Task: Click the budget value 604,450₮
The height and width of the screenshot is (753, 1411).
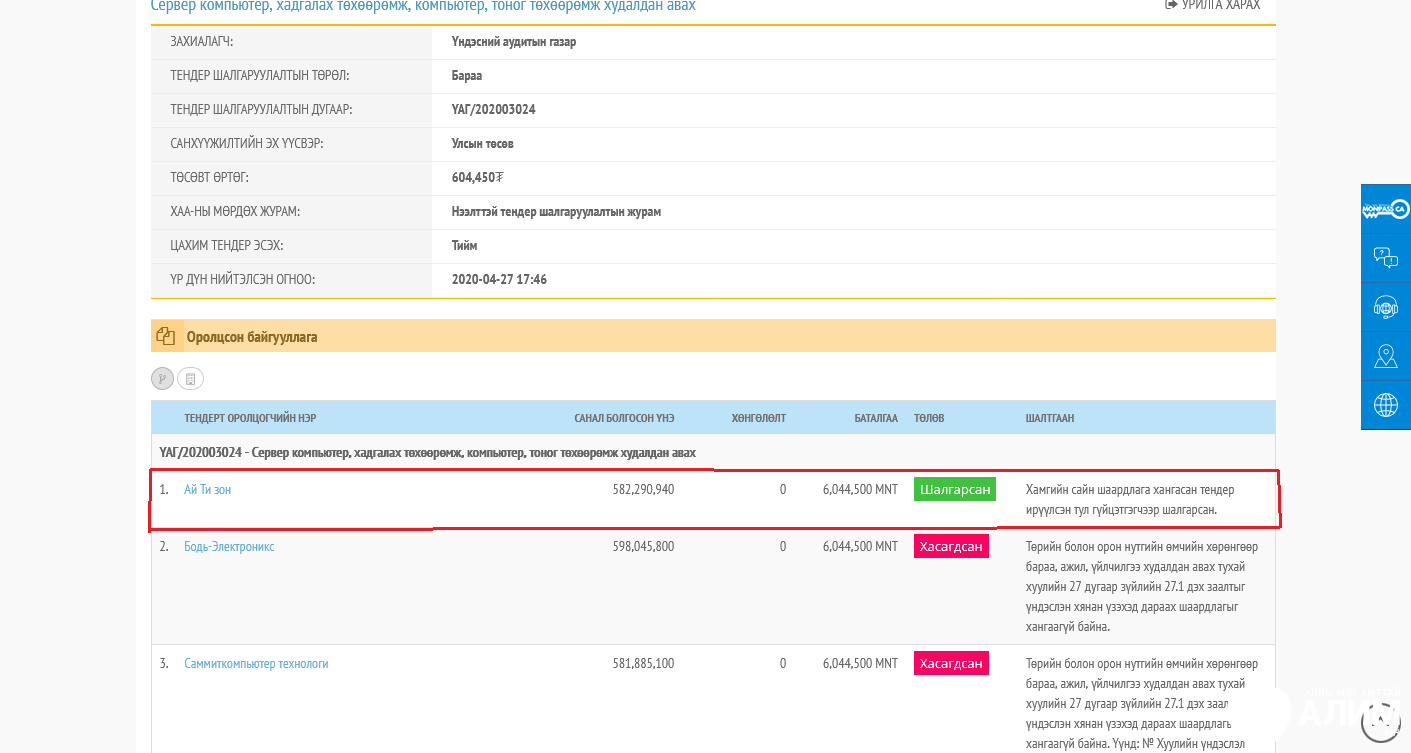Action: click(x=478, y=178)
